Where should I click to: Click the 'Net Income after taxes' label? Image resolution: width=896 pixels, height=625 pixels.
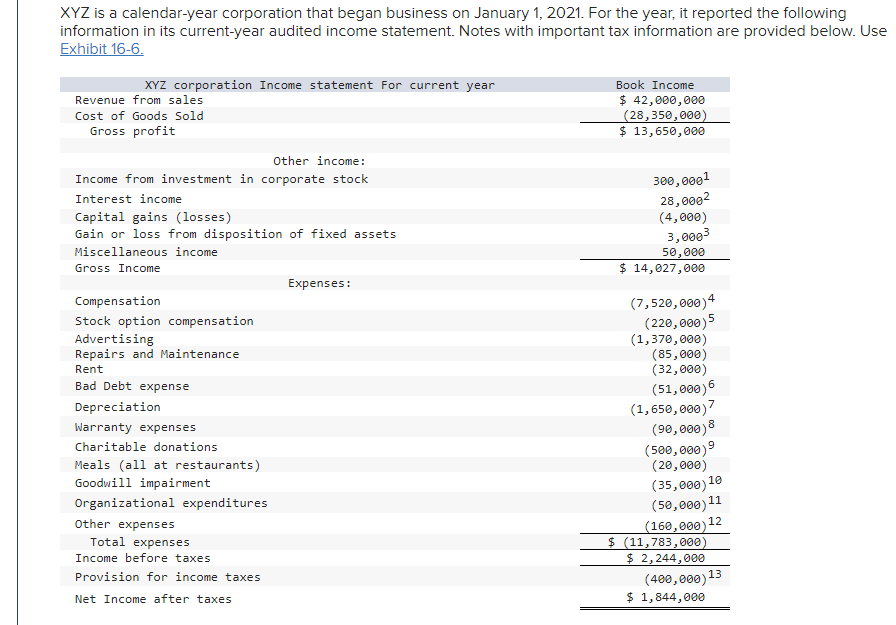pos(153,599)
